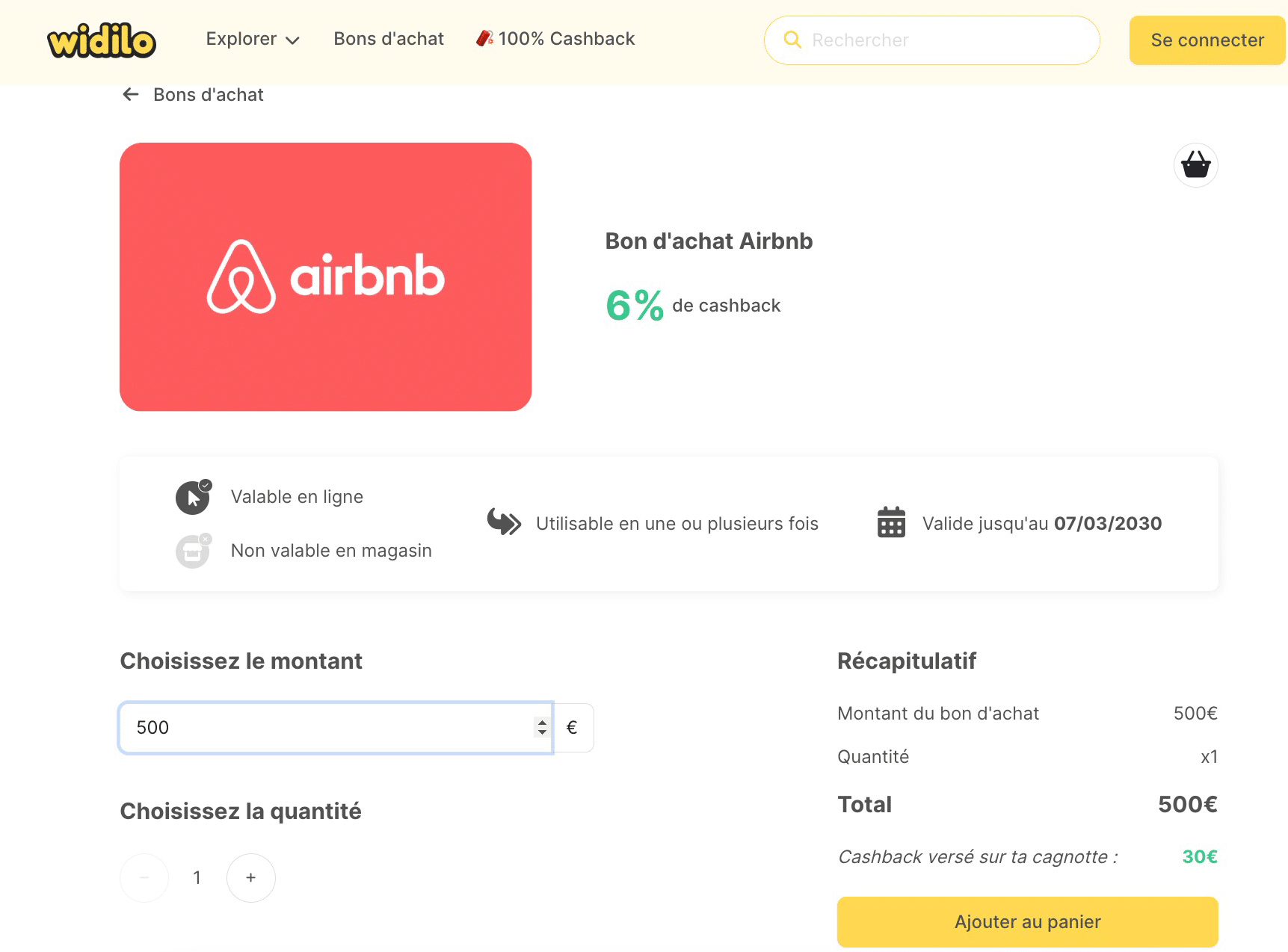Click 'Ajouter au panier'

(x=1027, y=921)
